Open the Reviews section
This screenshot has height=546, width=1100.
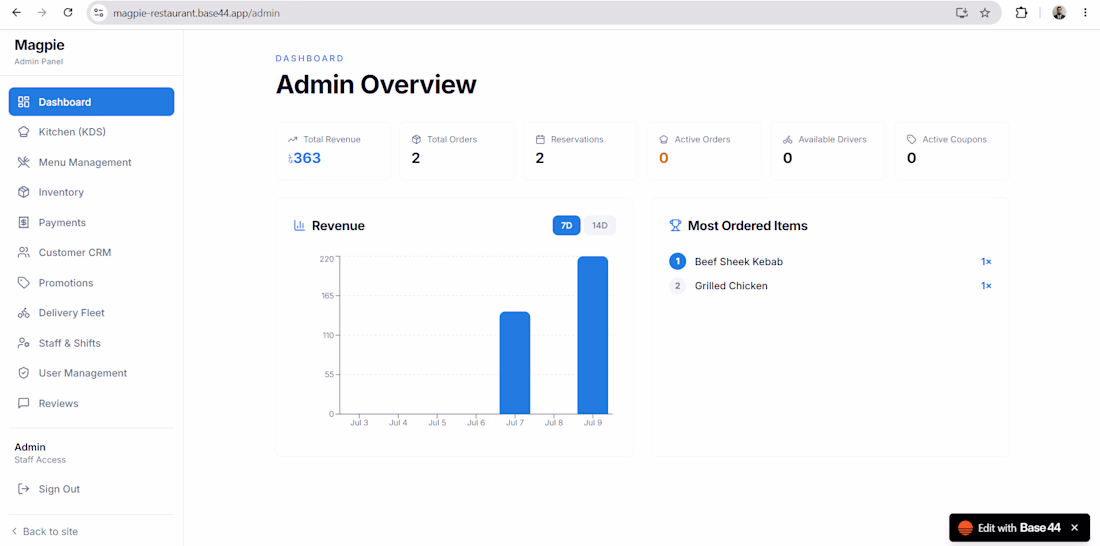coord(91,404)
